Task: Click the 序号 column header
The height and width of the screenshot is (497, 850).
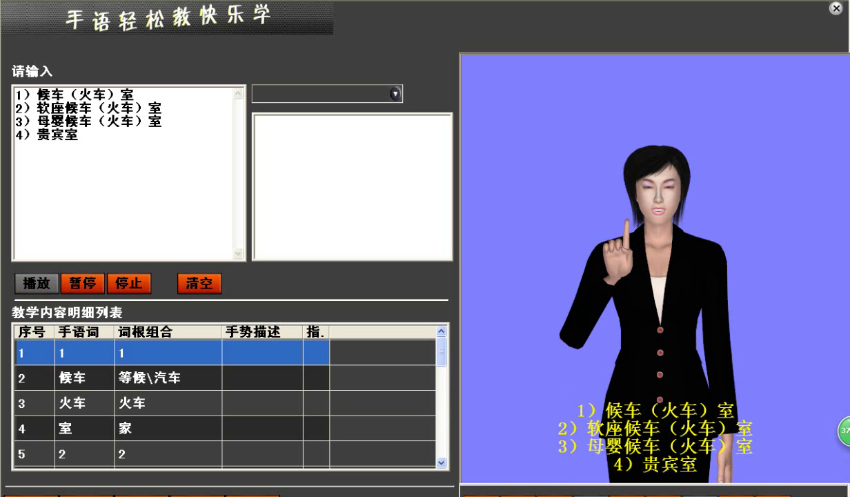Action: (x=34, y=332)
